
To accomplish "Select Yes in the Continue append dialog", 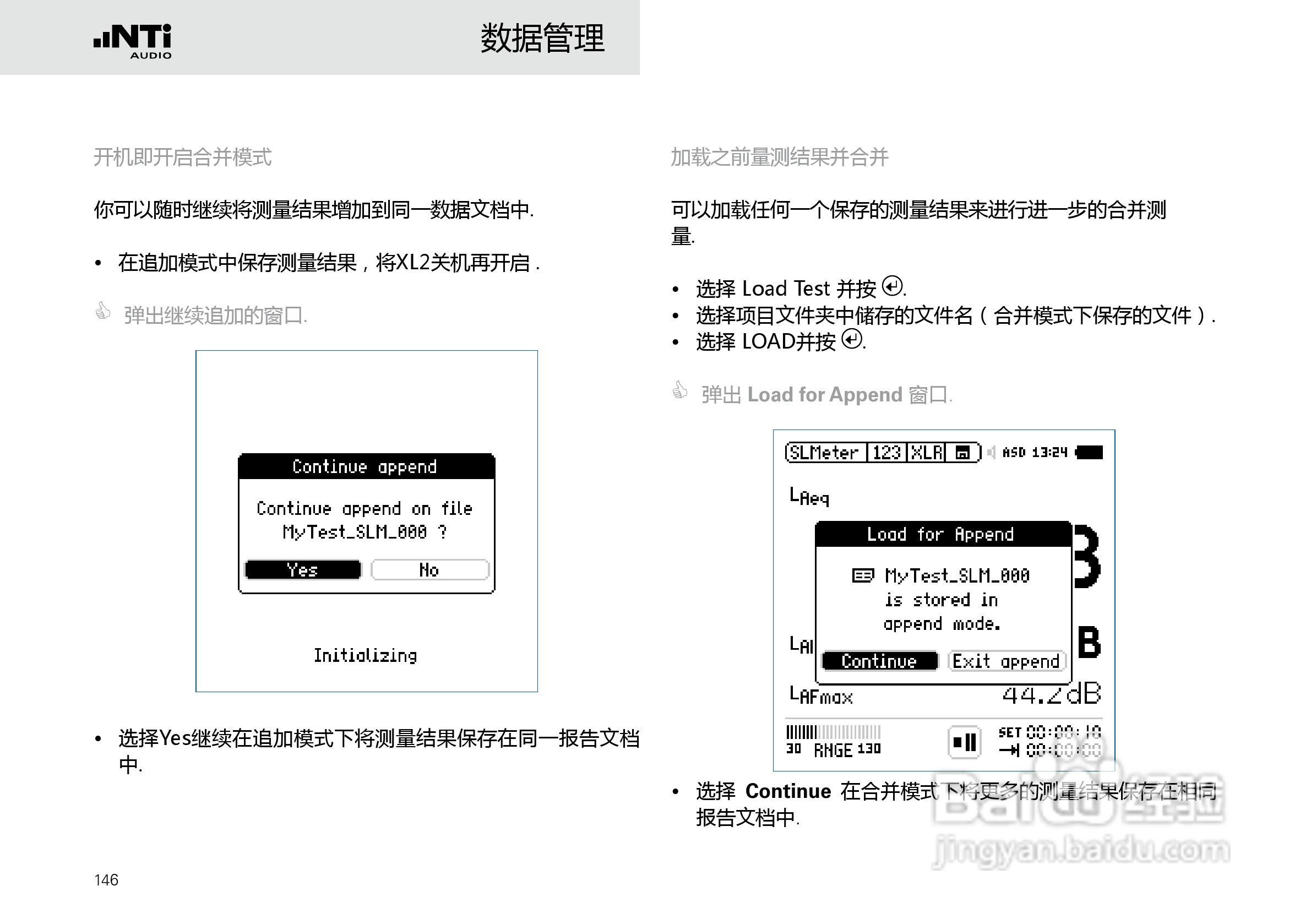I will click(304, 569).
